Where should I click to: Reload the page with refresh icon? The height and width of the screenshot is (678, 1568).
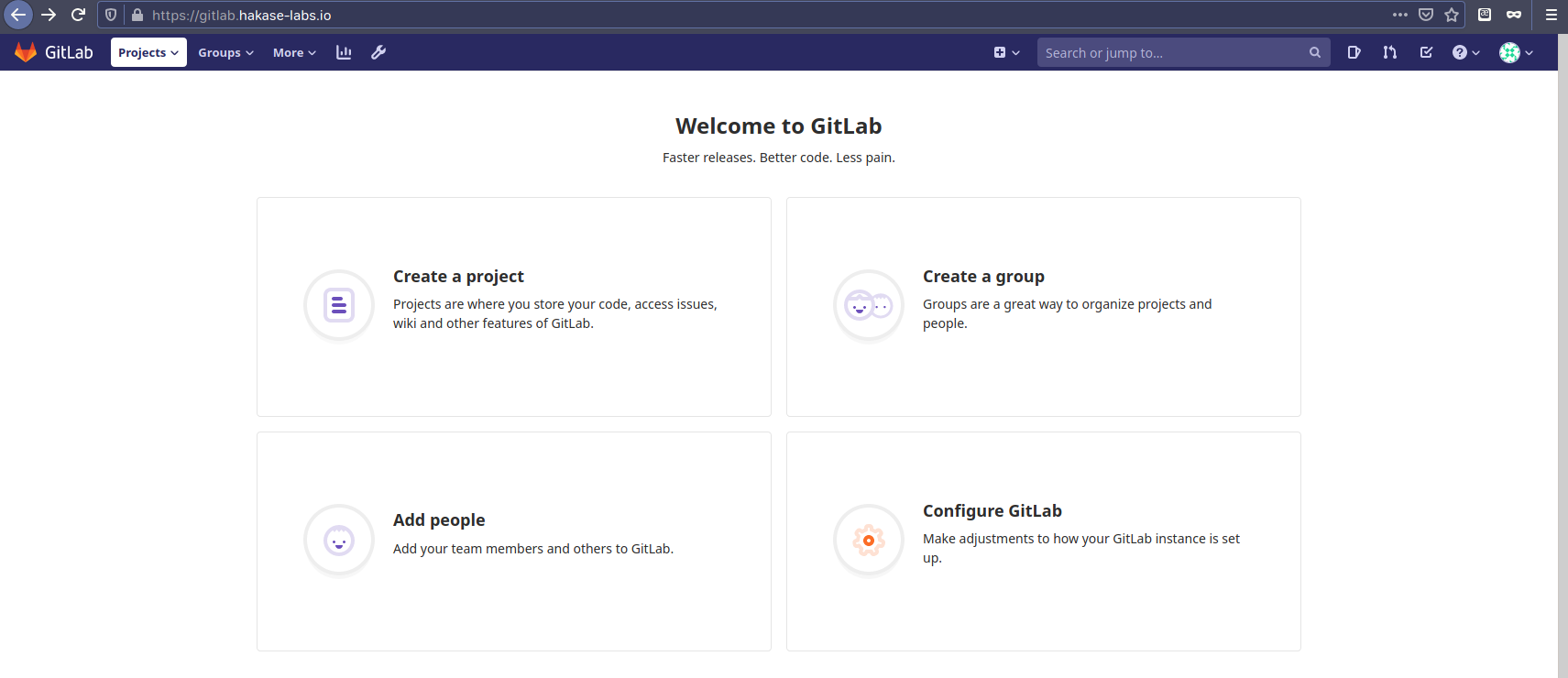tap(78, 15)
